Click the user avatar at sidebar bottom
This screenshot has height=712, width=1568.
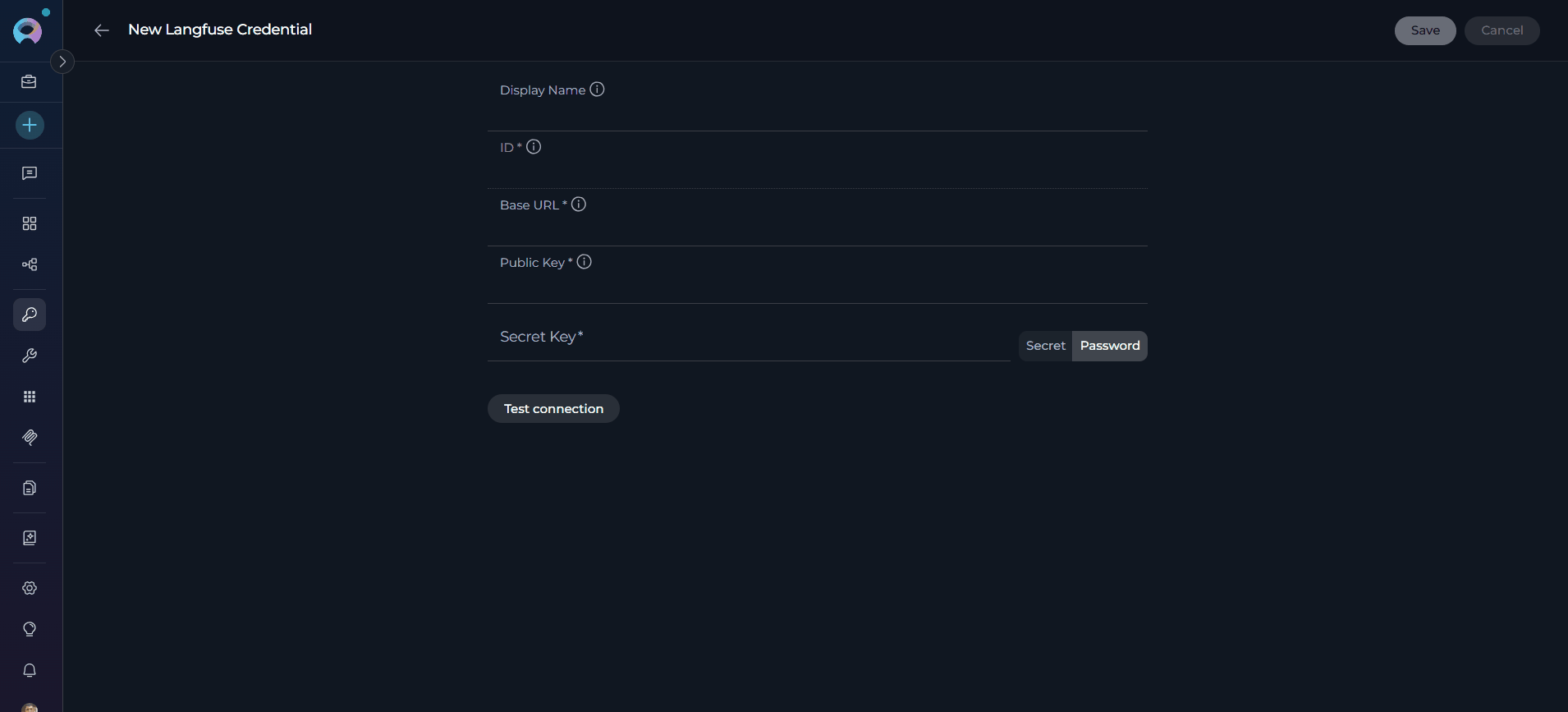click(x=30, y=707)
